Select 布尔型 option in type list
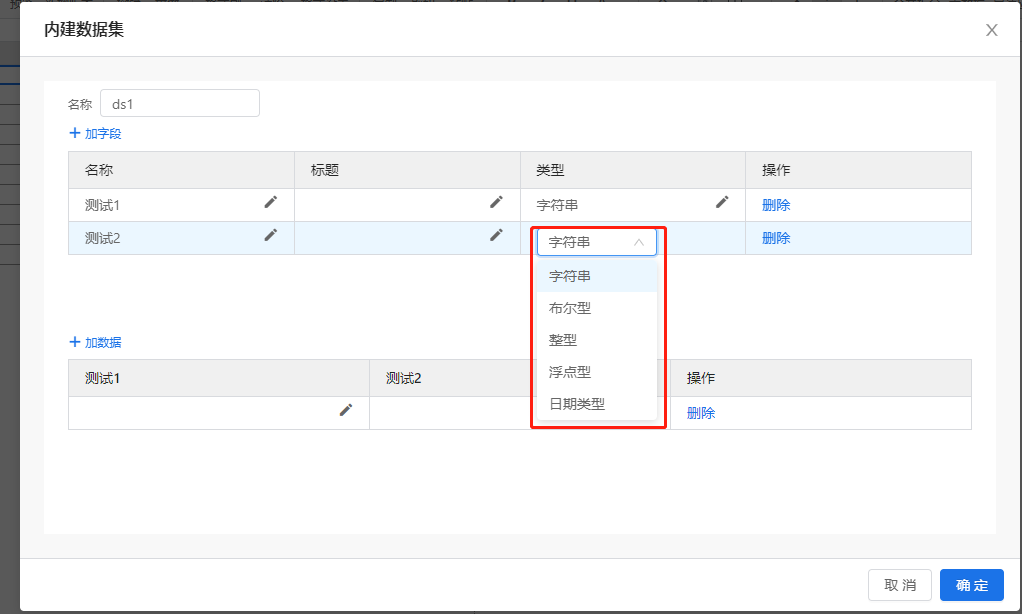 (596, 308)
